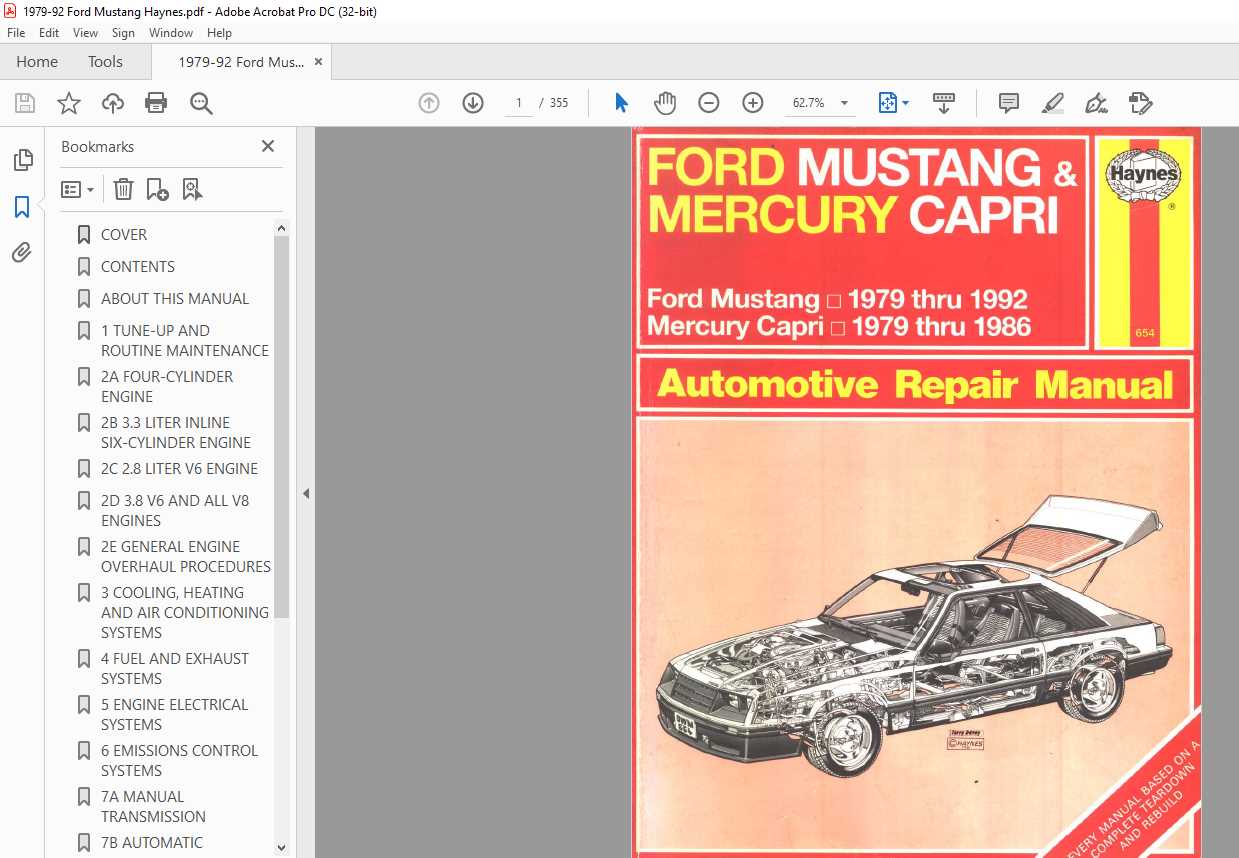Click the bookmarks panel scrollbar thumb
This screenshot has height=858, width=1239.
click(282, 428)
